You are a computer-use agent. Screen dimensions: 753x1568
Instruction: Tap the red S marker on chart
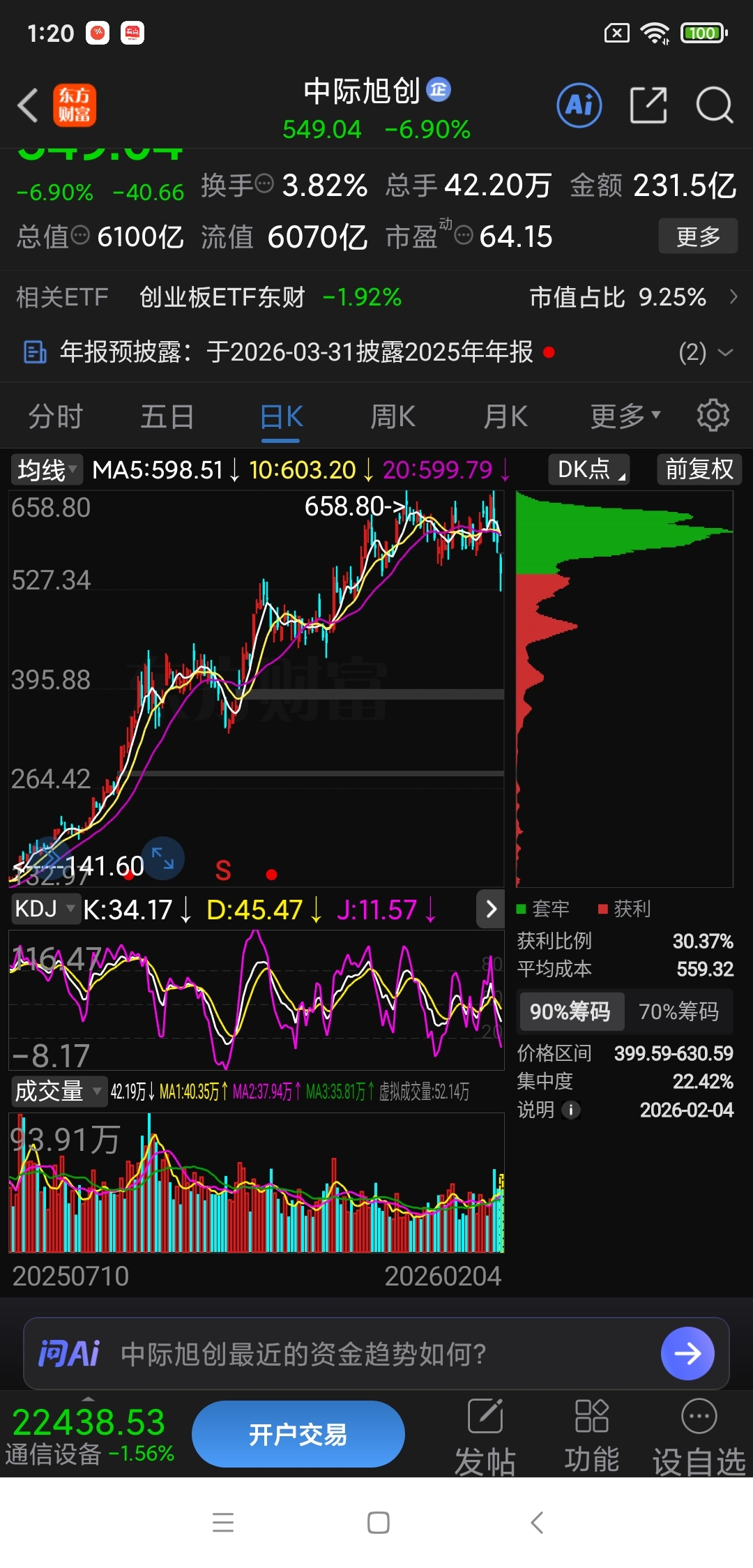coord(223,870)
